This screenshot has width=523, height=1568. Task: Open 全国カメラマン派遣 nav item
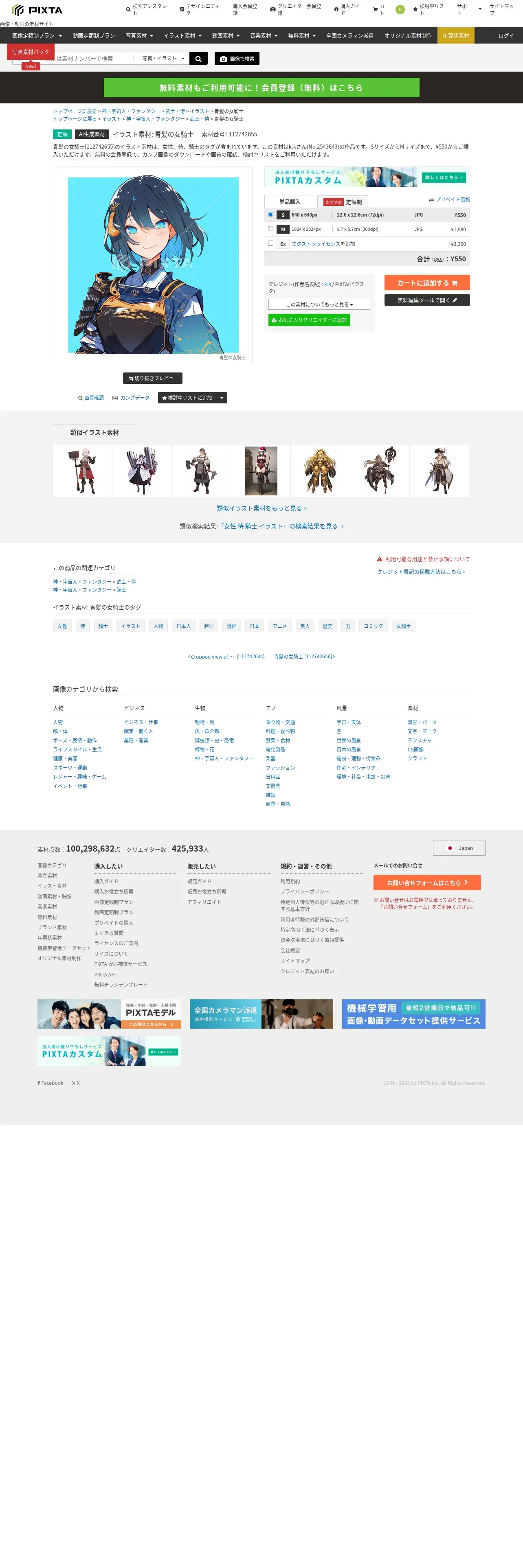[349, 35]
